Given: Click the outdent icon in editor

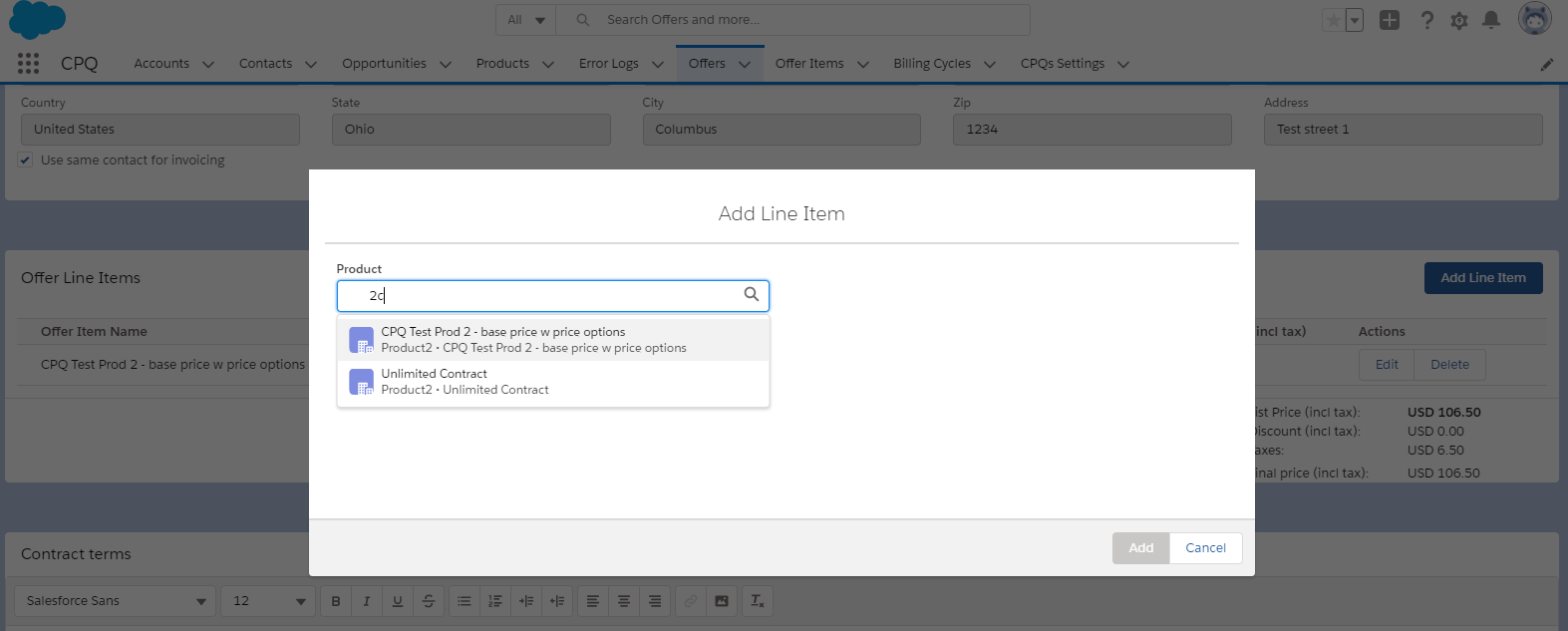Looking at the screenshot, I should [557, 601].
